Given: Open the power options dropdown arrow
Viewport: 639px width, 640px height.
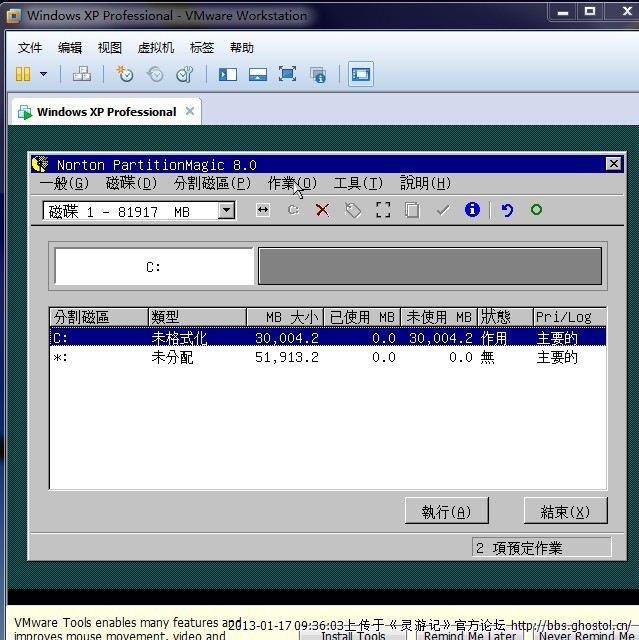Looking at the screenshot, I should [x=43, y=74].
